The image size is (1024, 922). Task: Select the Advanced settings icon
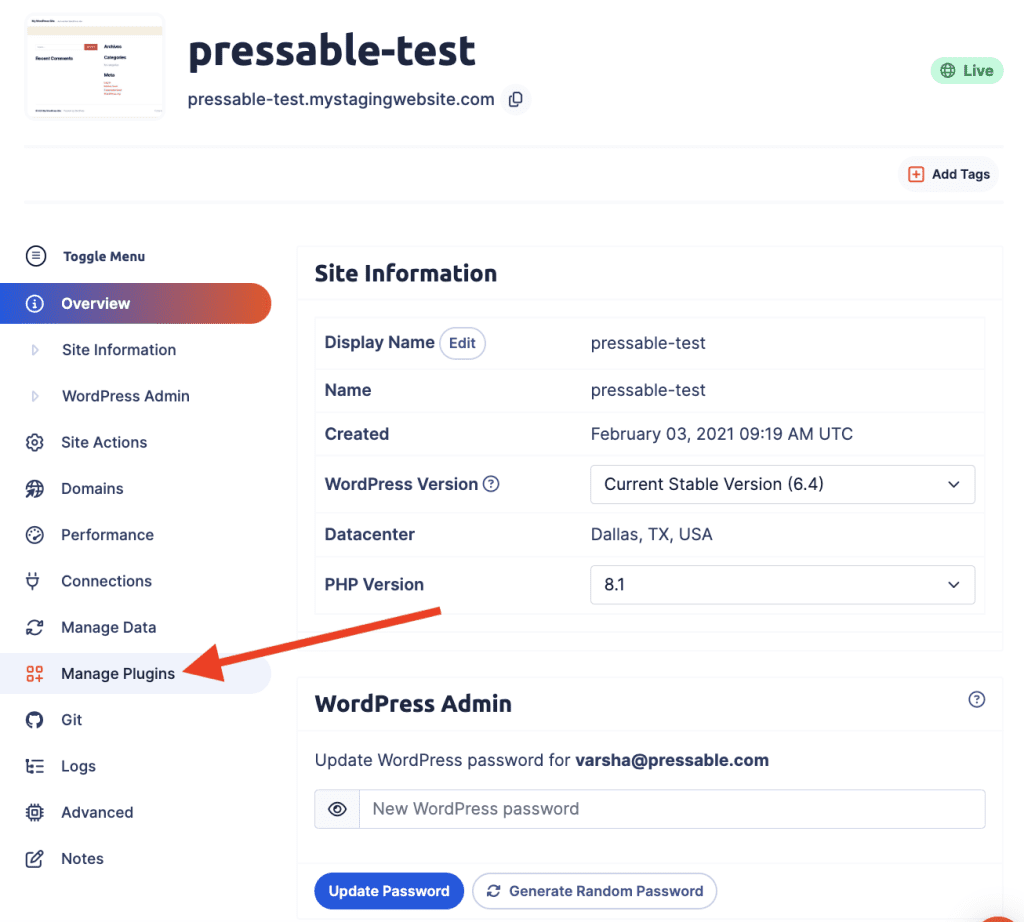pyautogui.click(x=34, y=812)
